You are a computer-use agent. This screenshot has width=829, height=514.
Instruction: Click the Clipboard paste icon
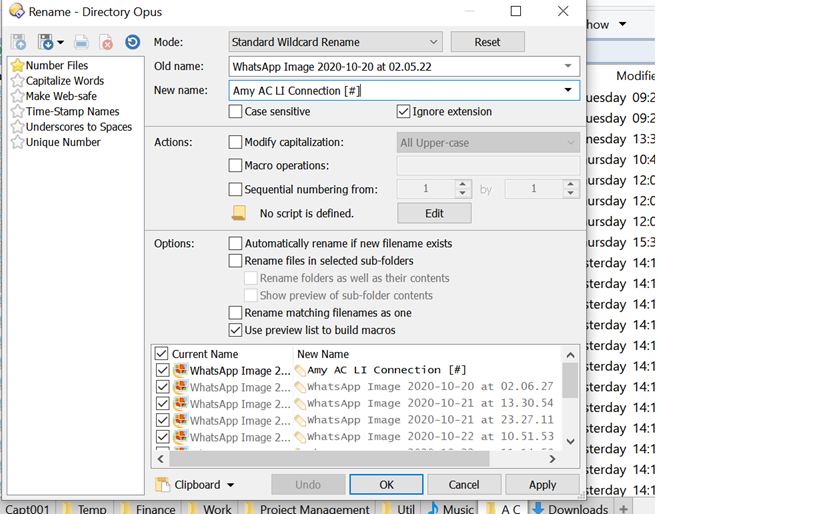(162, 484)
